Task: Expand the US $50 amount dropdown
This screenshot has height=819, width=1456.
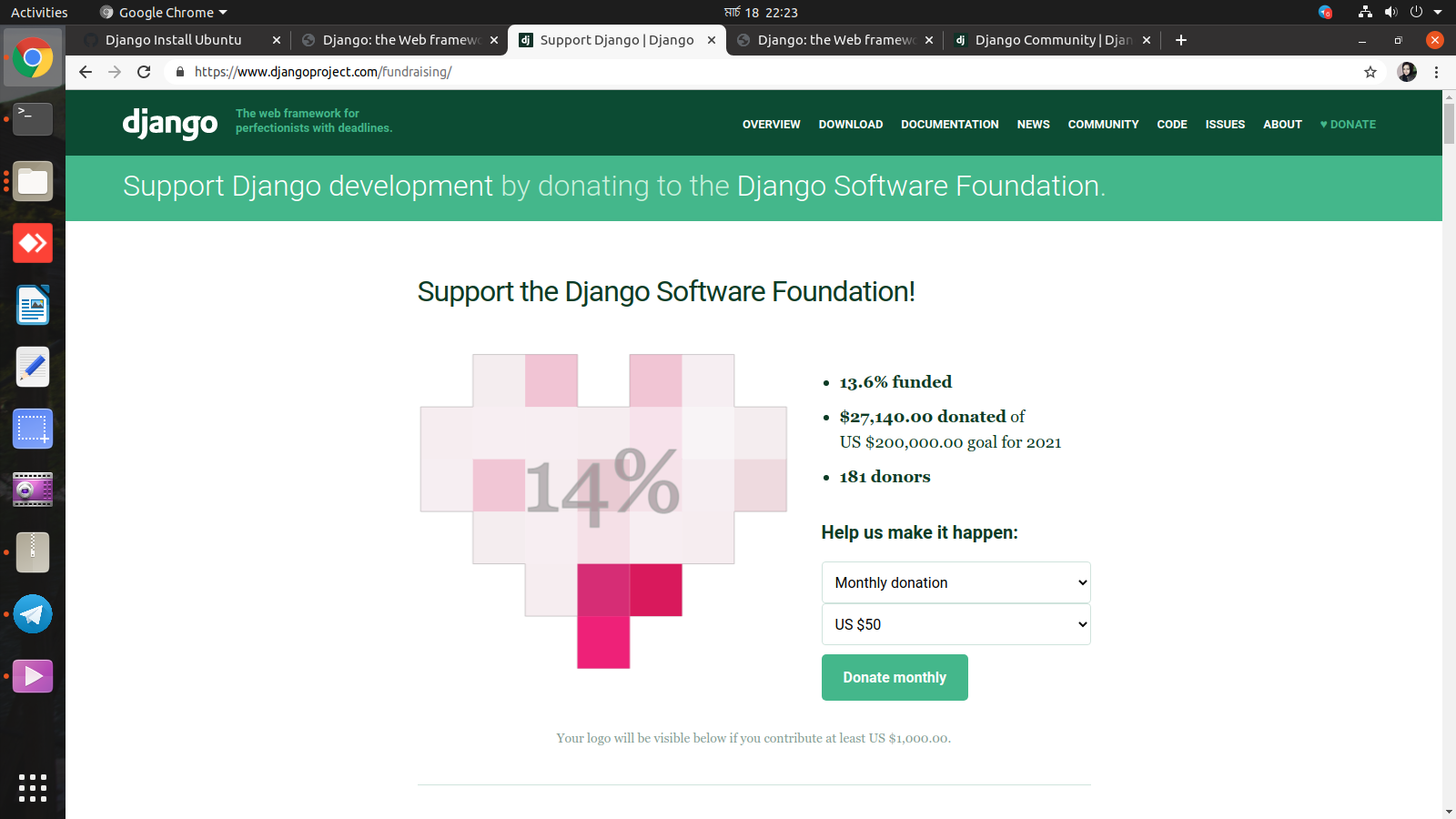Action: (x=956, y=624)
